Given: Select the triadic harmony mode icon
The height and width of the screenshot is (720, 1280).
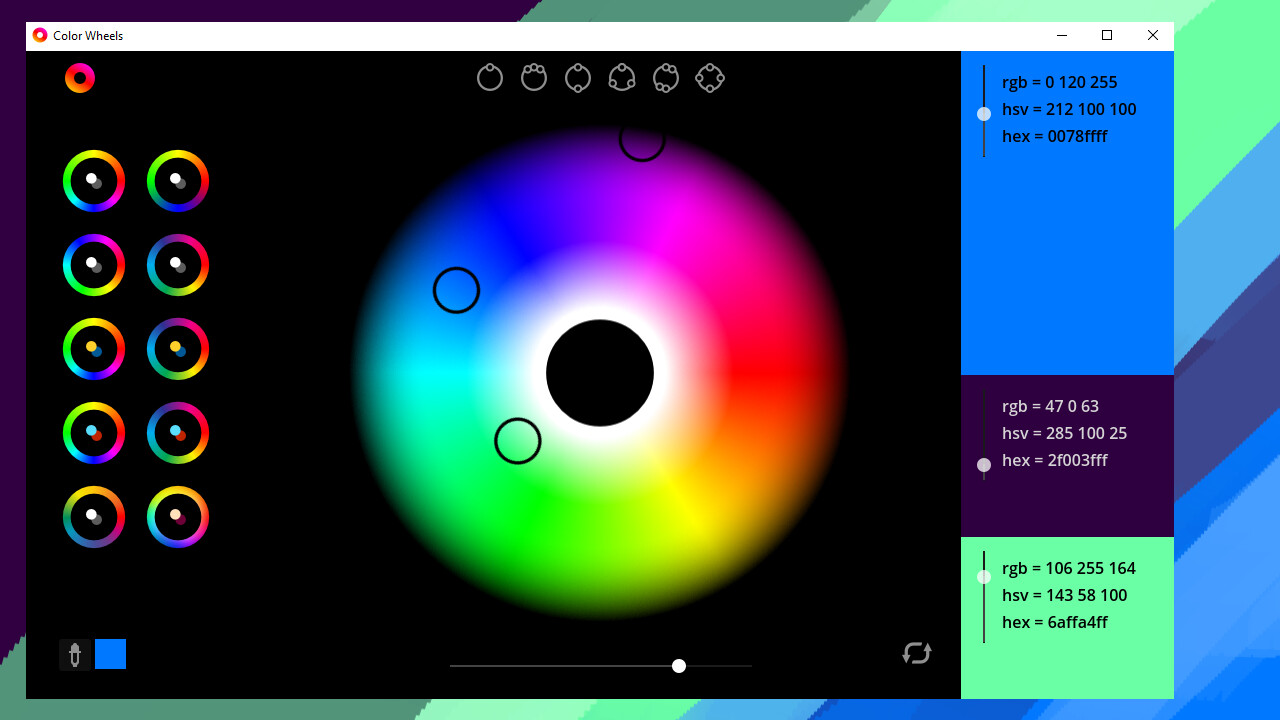Looking at the screenshot, I should click(622, 77).
